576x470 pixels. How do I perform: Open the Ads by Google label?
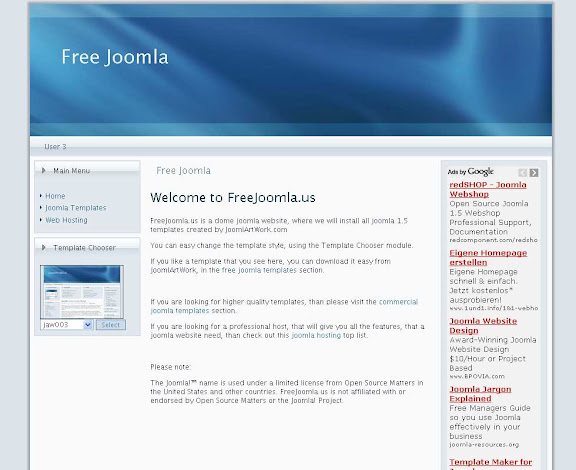(x=471, y=172)
